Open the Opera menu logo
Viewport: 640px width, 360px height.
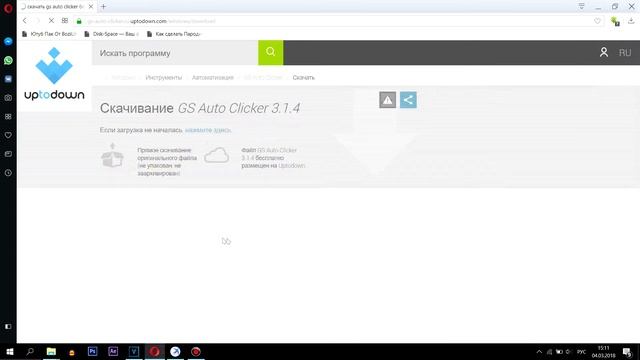(x=8, y=8)
